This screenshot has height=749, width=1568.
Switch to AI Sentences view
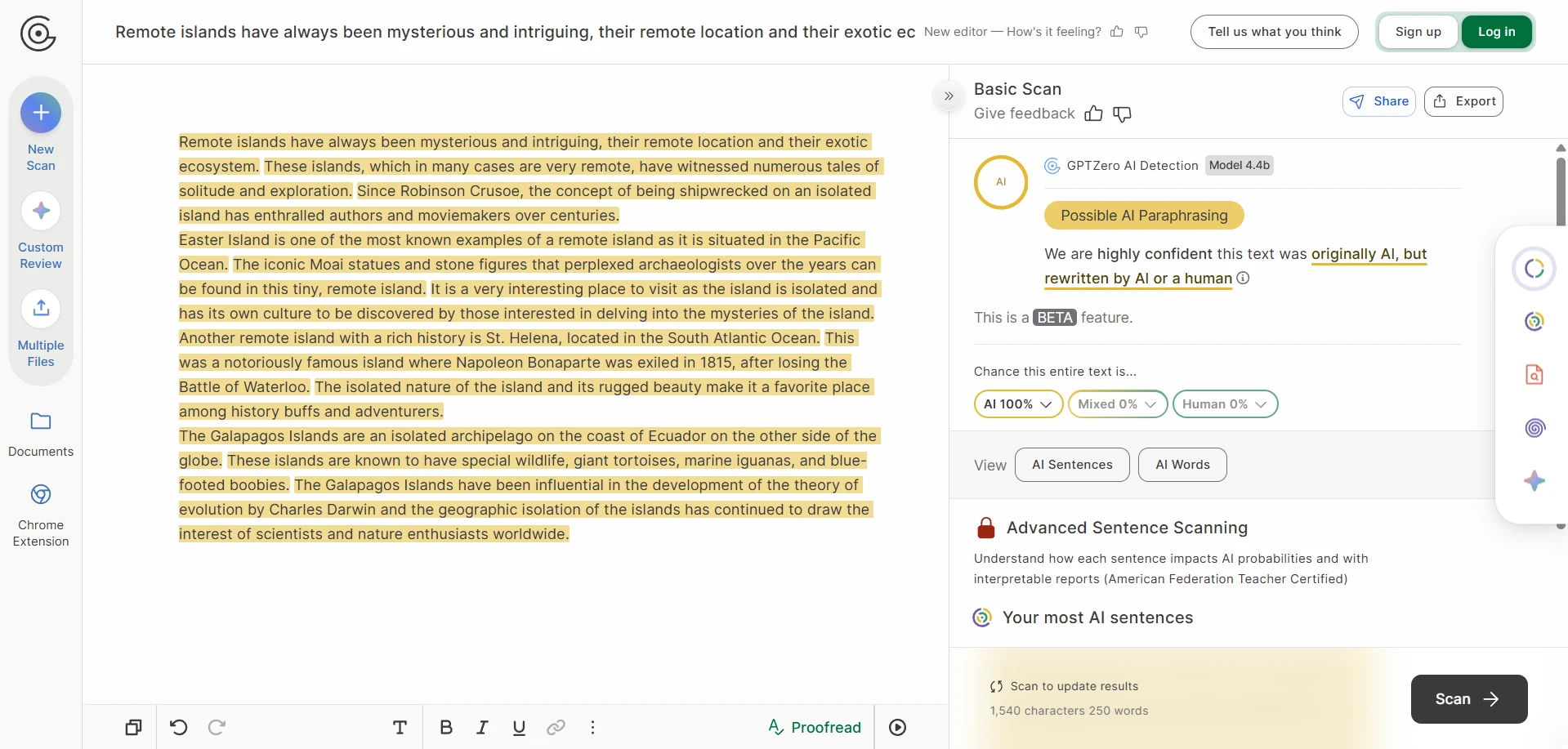tap(1071, 465)
